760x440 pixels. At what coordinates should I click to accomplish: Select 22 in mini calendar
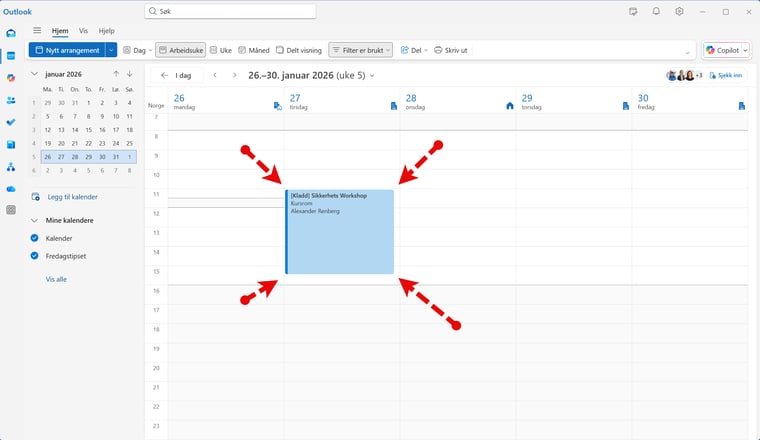point(88,143)
